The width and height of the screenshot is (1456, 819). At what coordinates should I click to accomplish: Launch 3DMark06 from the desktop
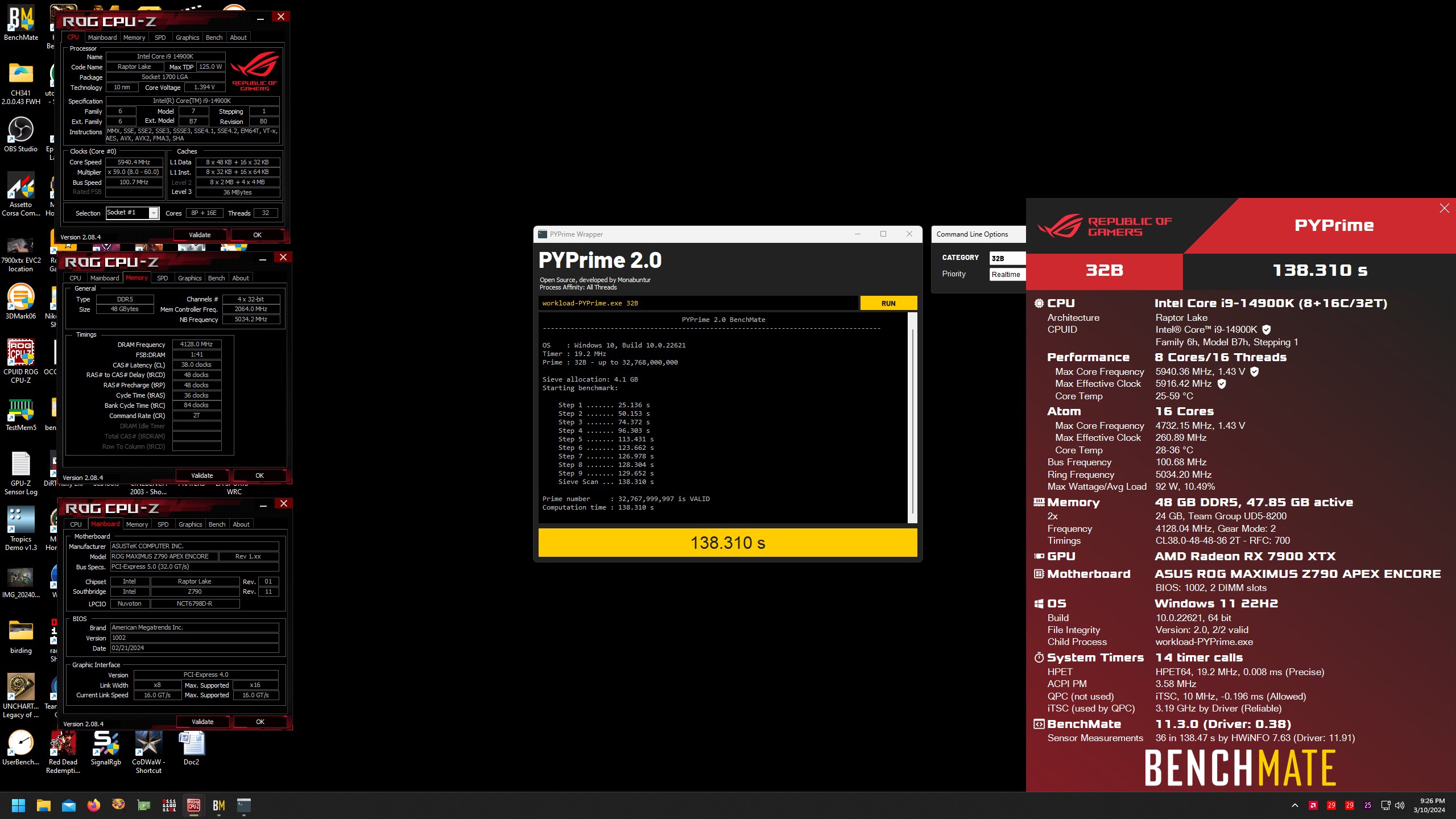[21, 301]
